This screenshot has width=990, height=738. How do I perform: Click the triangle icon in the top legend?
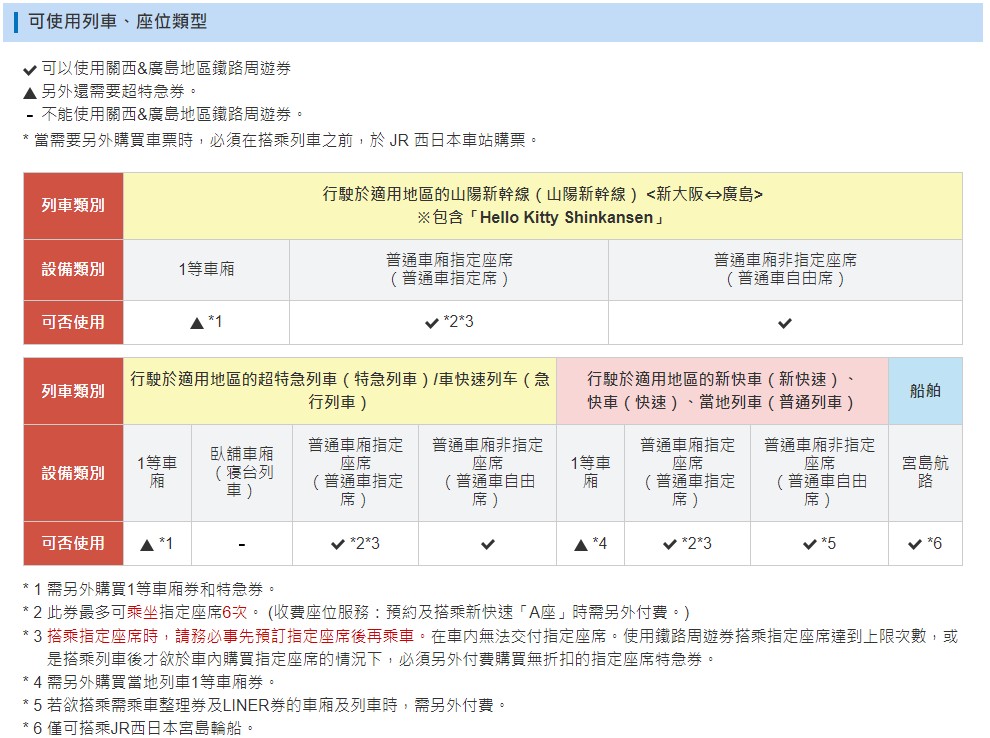click(30, 93)
